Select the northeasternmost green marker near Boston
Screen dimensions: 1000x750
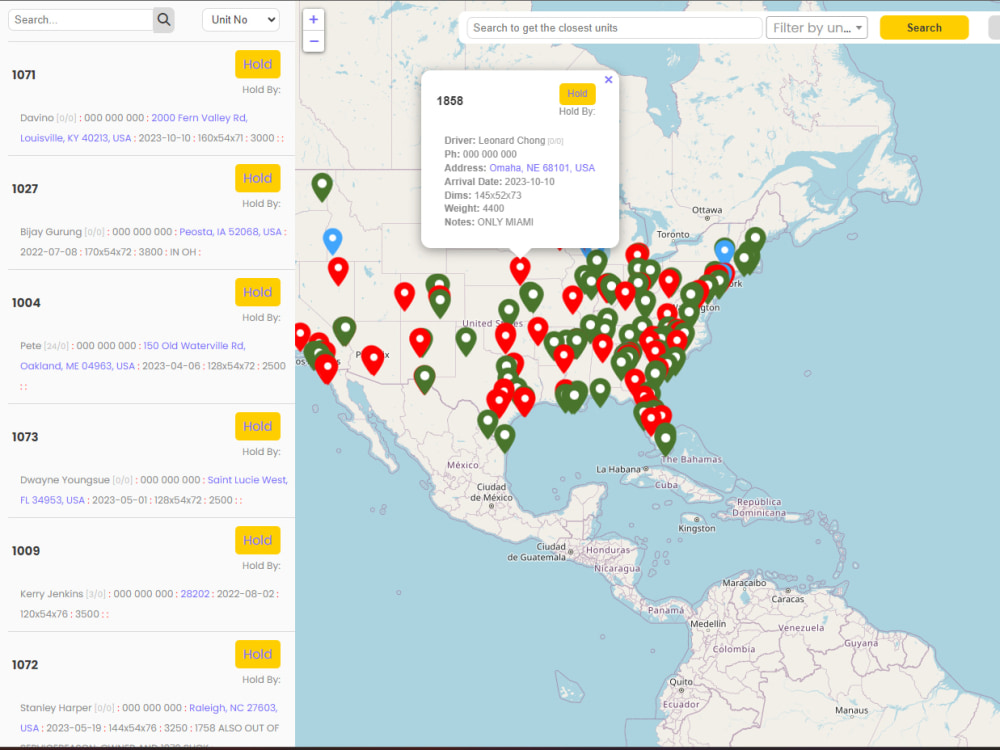pyautogui.click(x=755, y=239)
